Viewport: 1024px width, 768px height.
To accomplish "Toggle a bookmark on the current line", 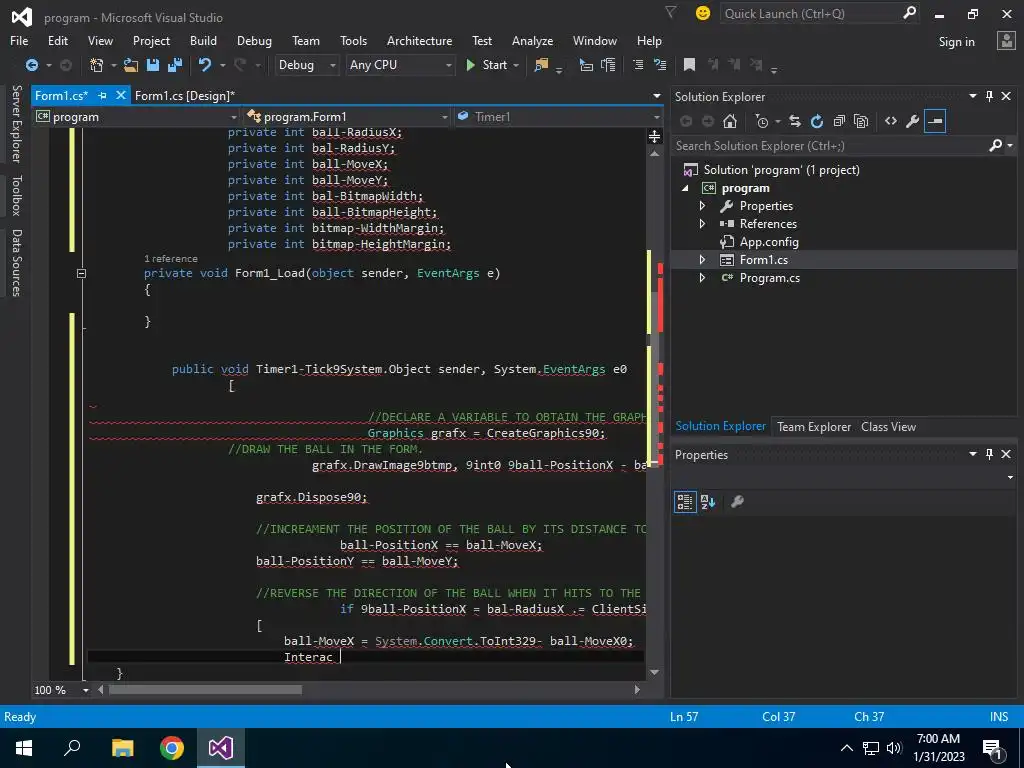I will point(689,65).
